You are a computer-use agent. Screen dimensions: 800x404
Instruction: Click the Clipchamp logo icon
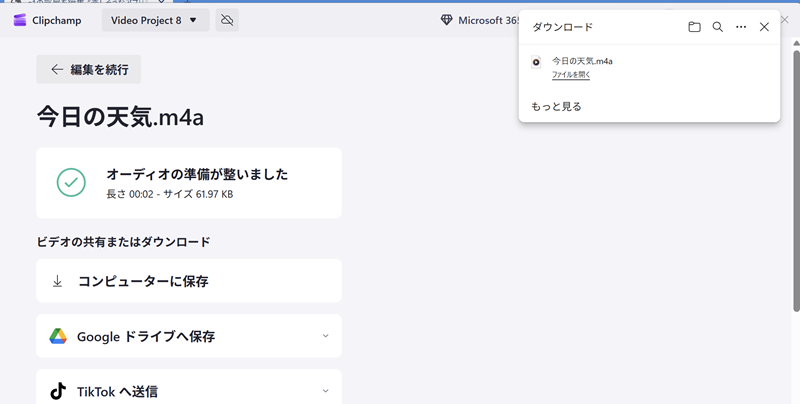(20, 20)
